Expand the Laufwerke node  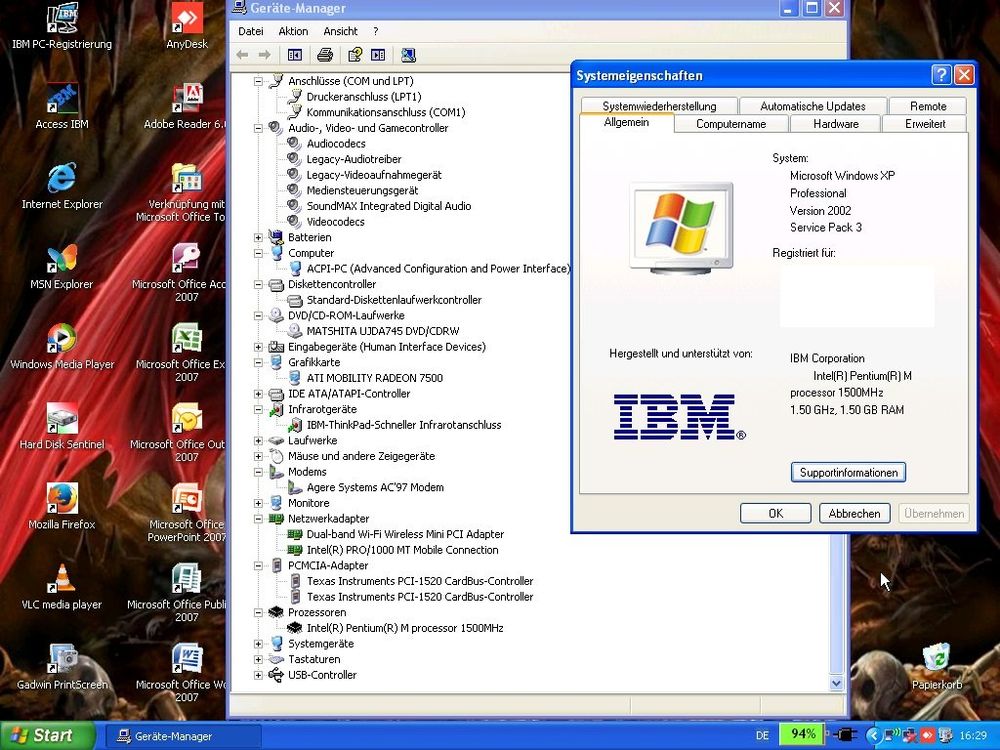click(258, 440)
